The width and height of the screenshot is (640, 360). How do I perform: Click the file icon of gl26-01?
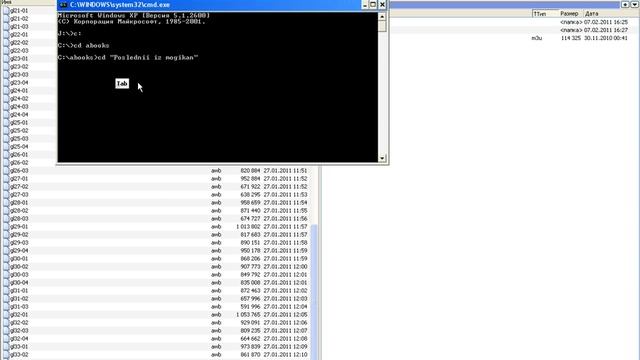[x=6, y=154]
